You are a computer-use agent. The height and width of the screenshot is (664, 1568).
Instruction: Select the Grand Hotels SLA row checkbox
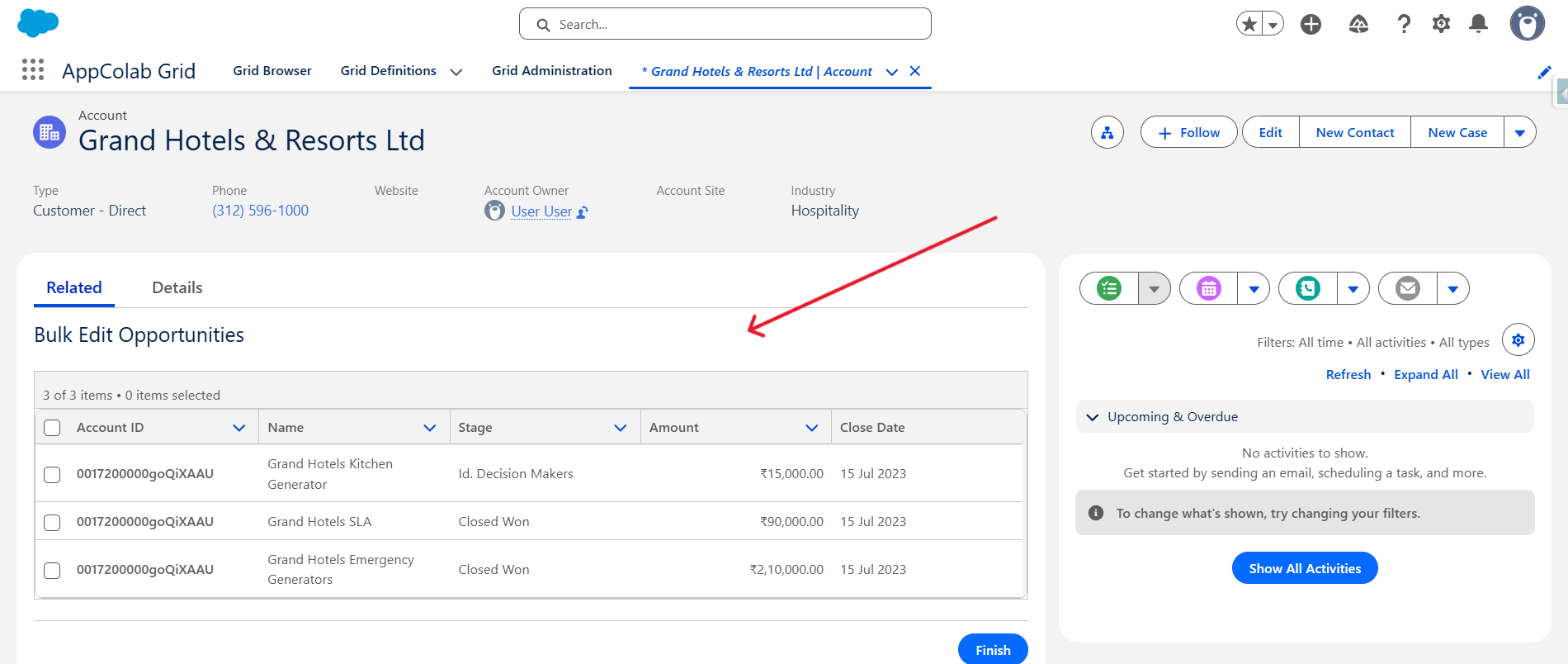pos(52,523)
